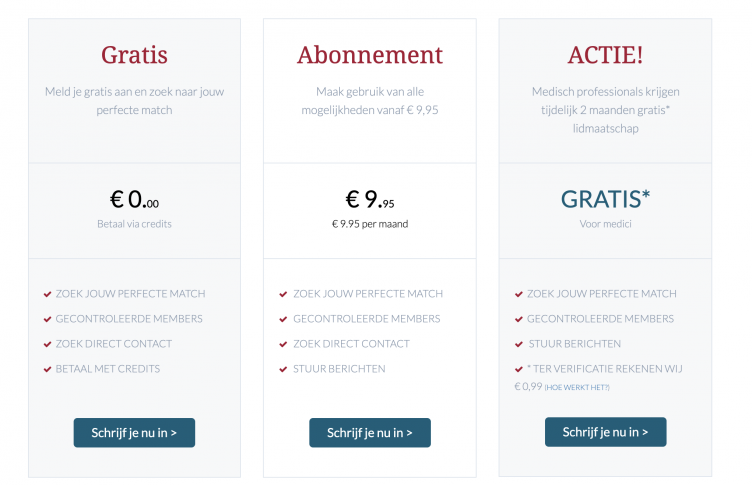Click the ACTIE! plan sign-up button

[x=605, y=432]
